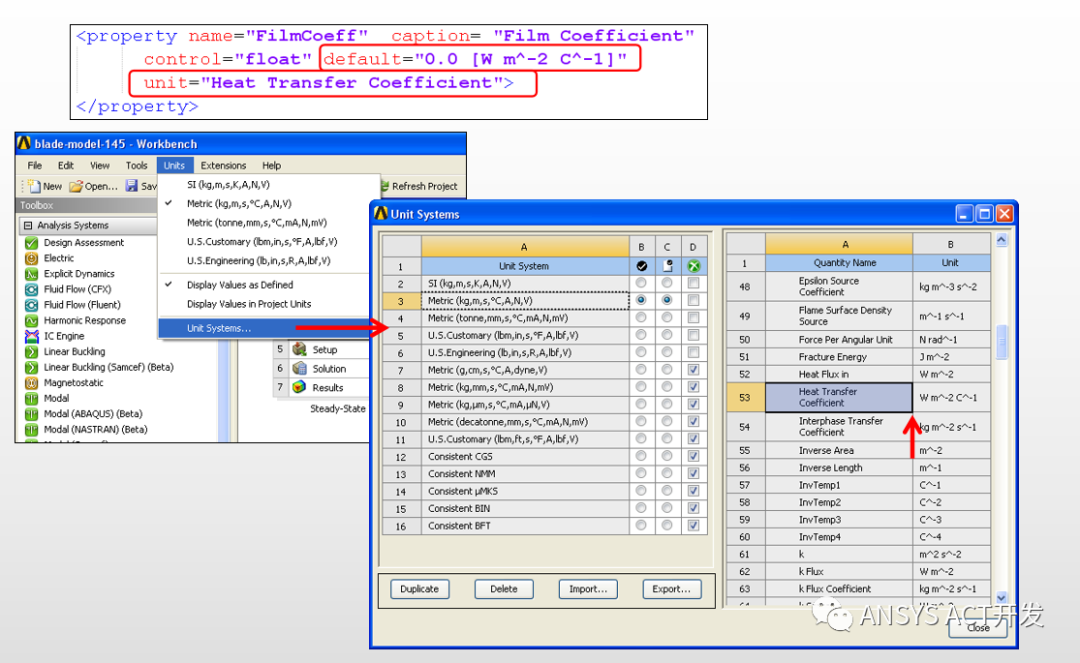Open the View menu in Workbench
Screen dimensions: 1080x663
pos(100,165)
